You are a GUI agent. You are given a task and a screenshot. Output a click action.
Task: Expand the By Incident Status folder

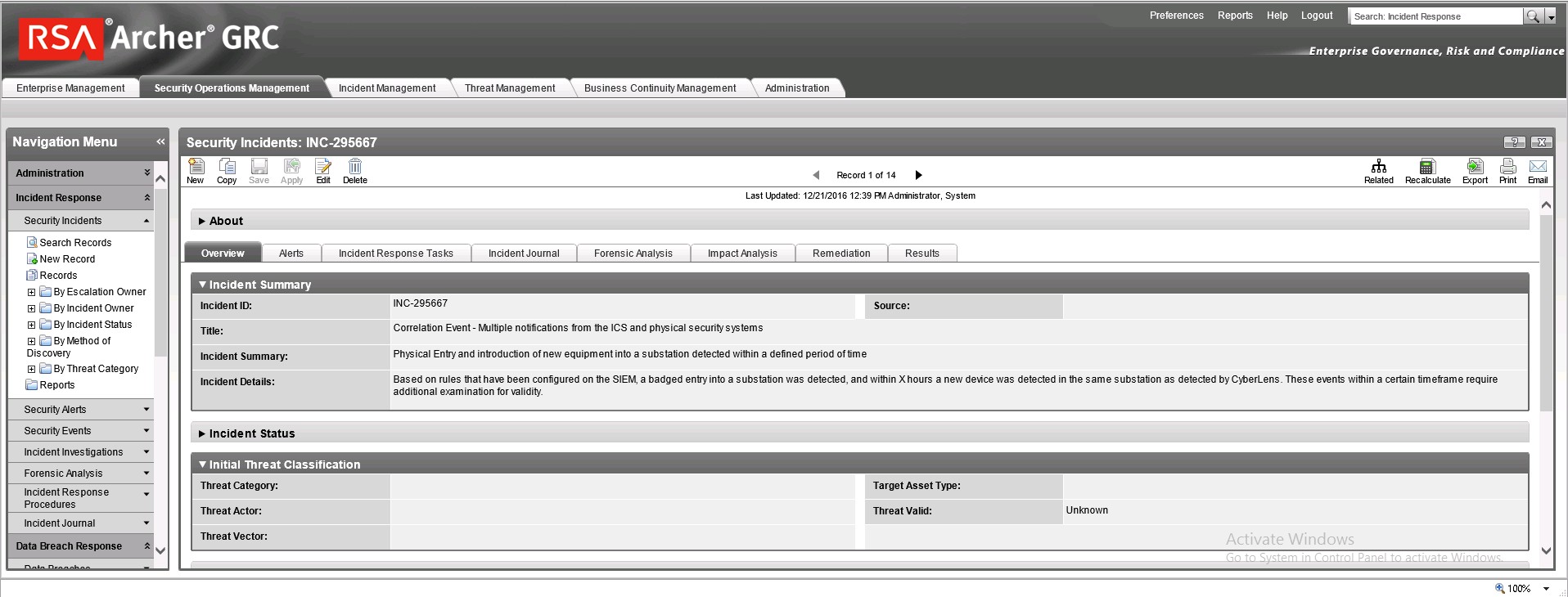[x=31, y=325]
